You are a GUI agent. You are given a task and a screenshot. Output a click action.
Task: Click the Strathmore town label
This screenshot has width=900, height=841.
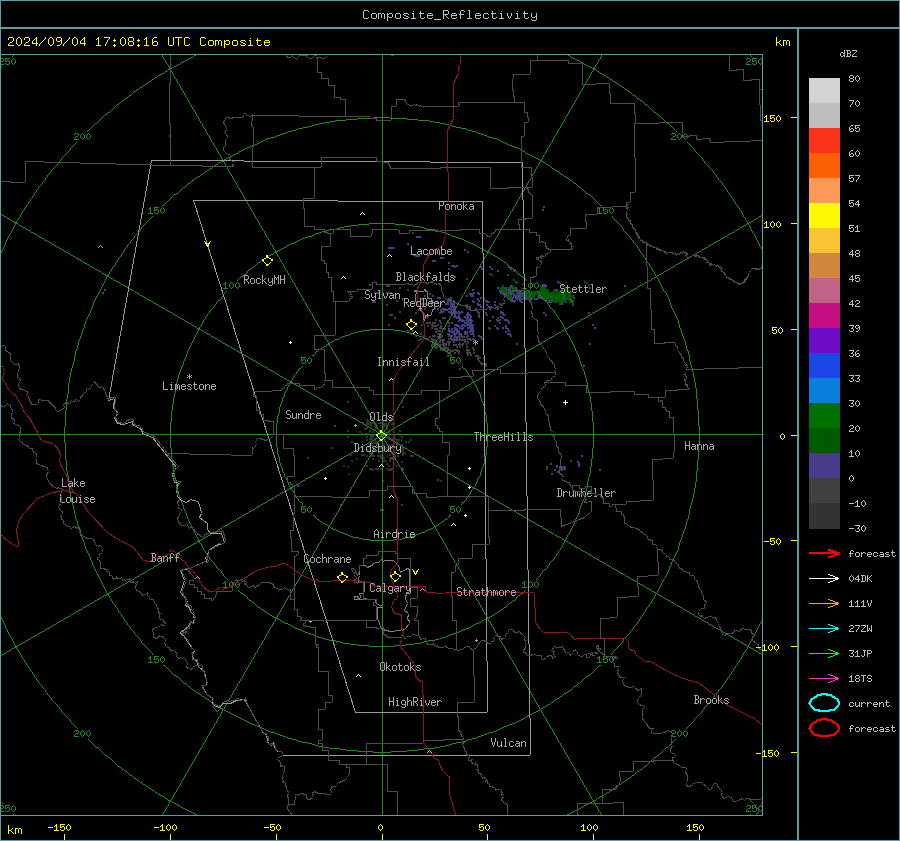[x=486, y=592]
